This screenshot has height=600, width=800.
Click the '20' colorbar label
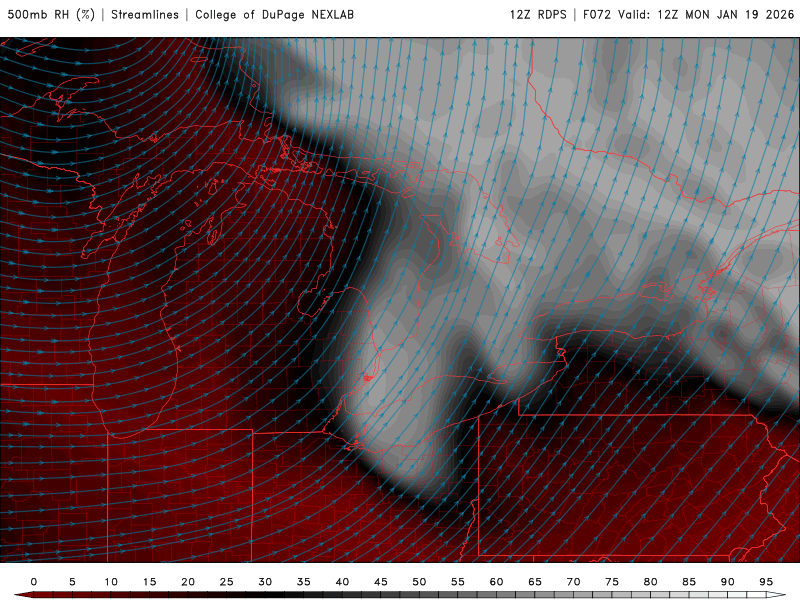[x=188, y=582]
